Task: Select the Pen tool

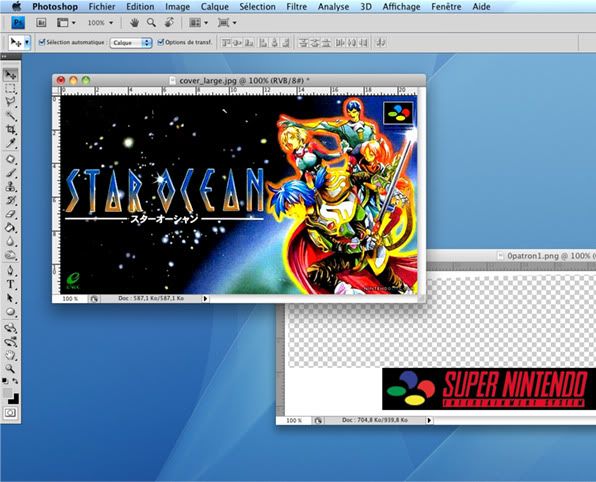Action: (x=10, y=271)
